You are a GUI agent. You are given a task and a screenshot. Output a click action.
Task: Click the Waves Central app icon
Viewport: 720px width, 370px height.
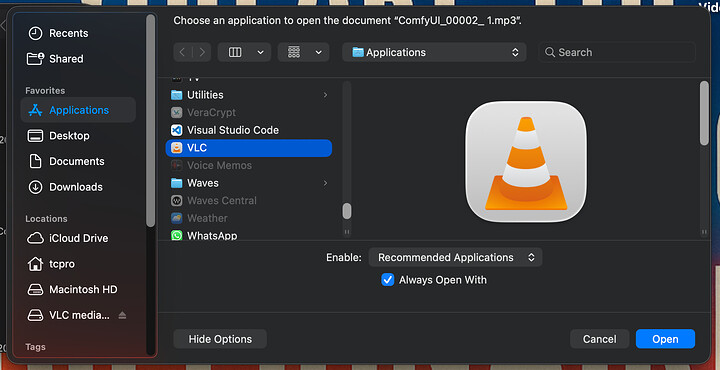click(176, 201)
